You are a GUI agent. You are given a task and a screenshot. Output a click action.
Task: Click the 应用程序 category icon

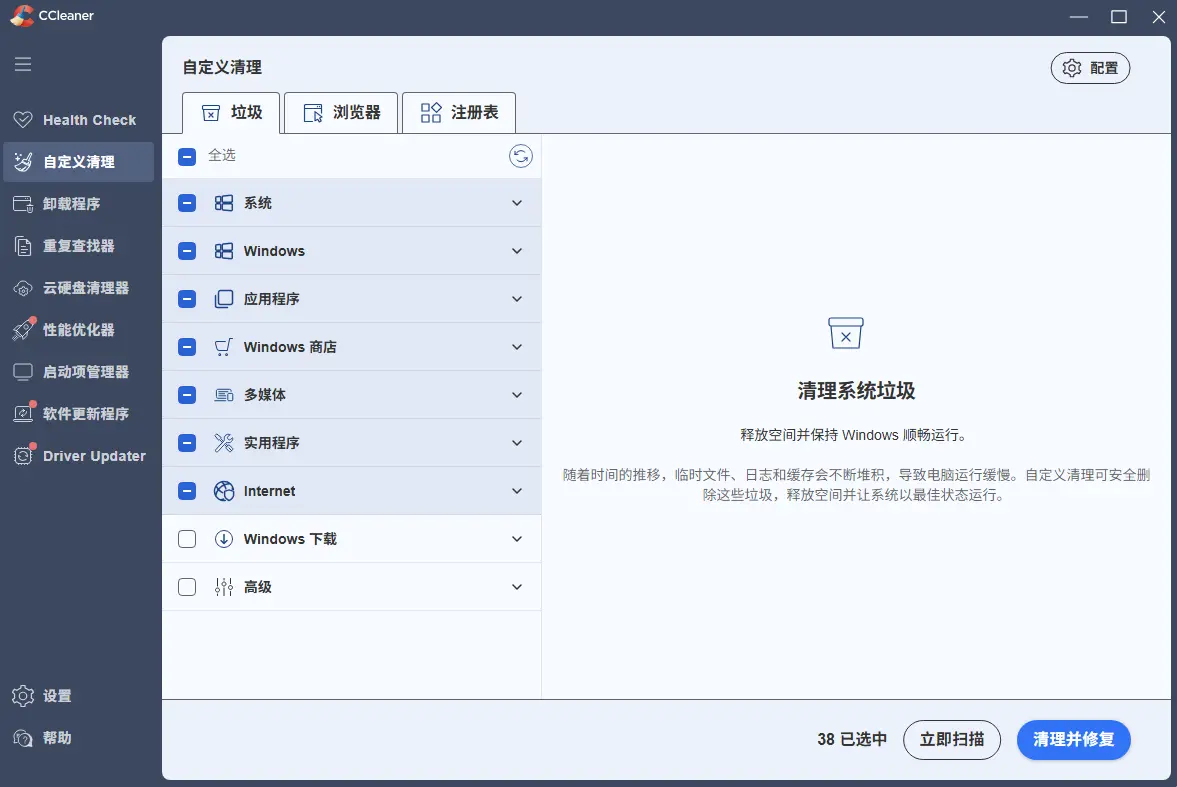(224, 299)
